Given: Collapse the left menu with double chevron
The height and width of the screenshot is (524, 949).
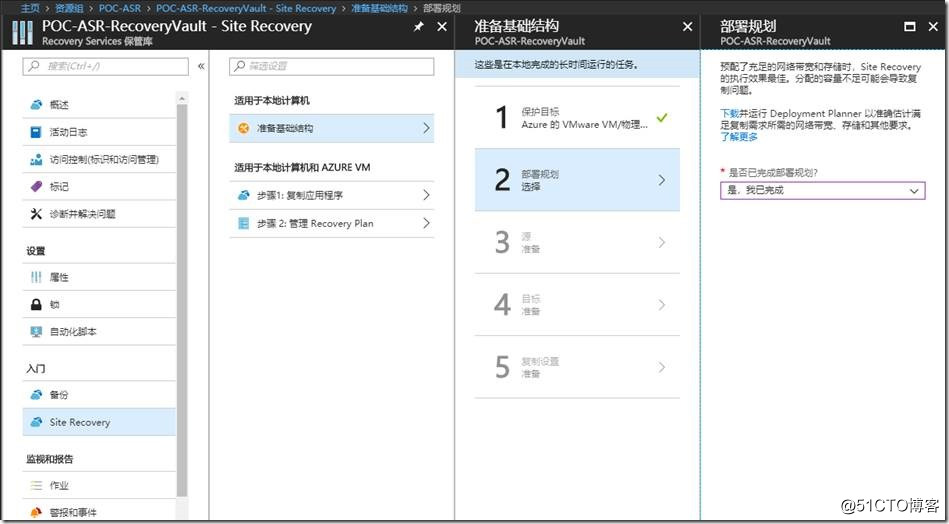Looking at the screenshot, I should point(201,66).
